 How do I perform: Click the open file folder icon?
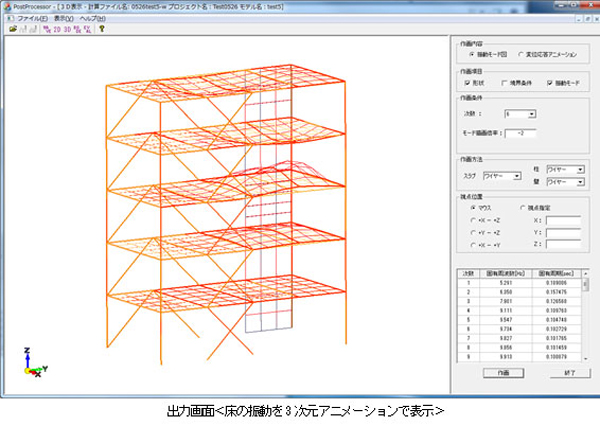tap(13, 29)
